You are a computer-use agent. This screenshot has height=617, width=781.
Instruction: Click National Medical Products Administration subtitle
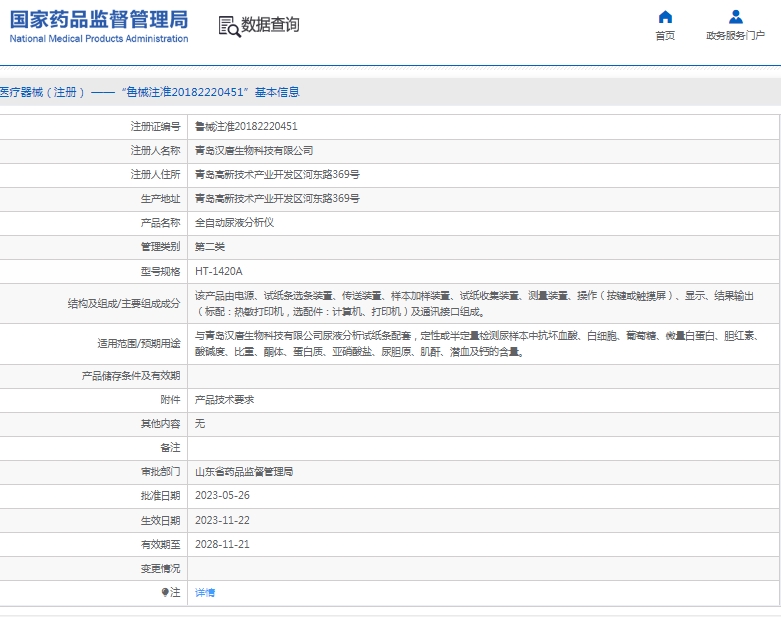(x=99, y=39)
